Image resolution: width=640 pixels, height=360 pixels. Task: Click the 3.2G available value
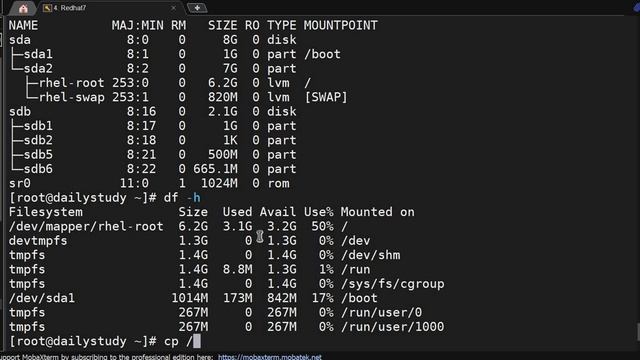pyautogui.click(x=282, y=226)
